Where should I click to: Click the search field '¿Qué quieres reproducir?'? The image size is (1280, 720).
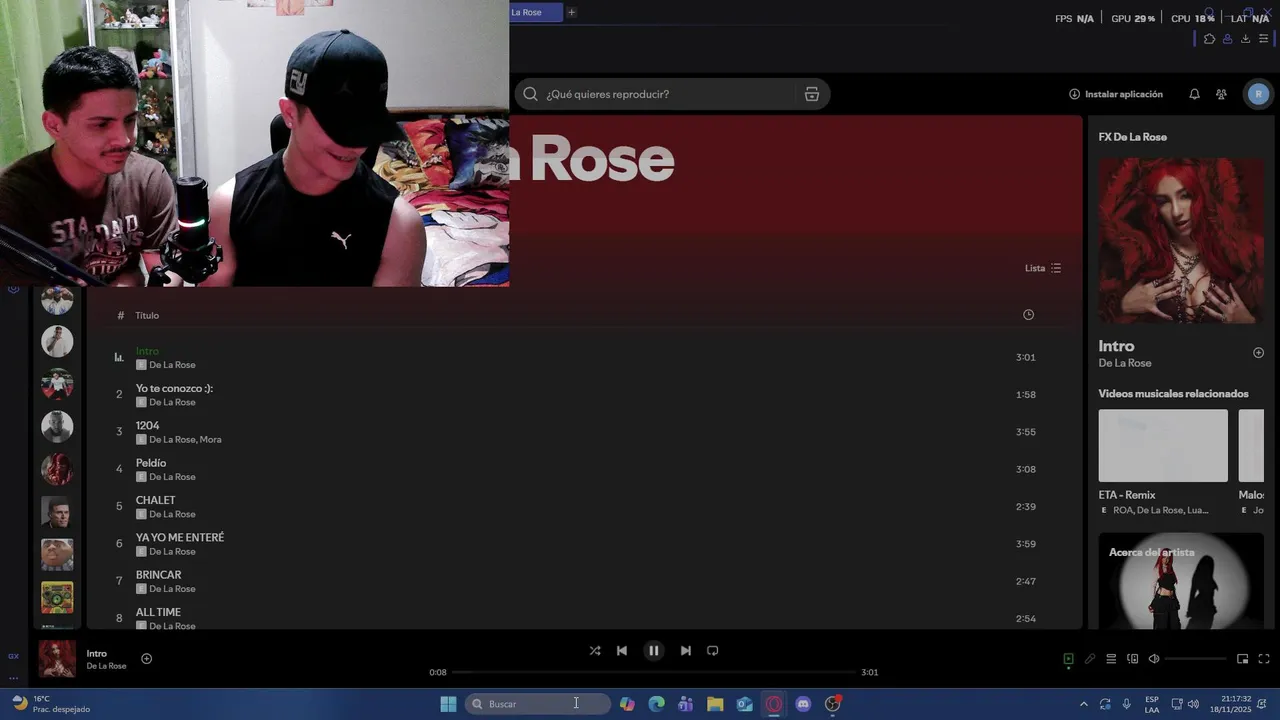670,94
